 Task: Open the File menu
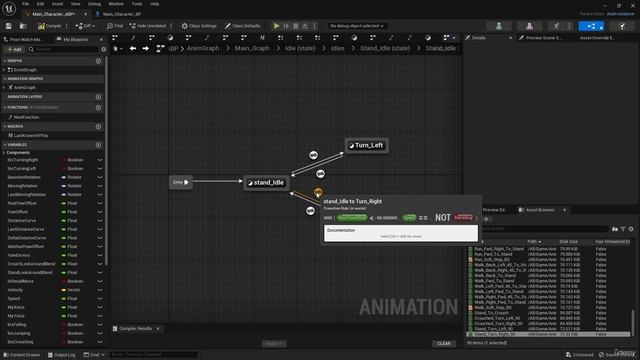25,4
